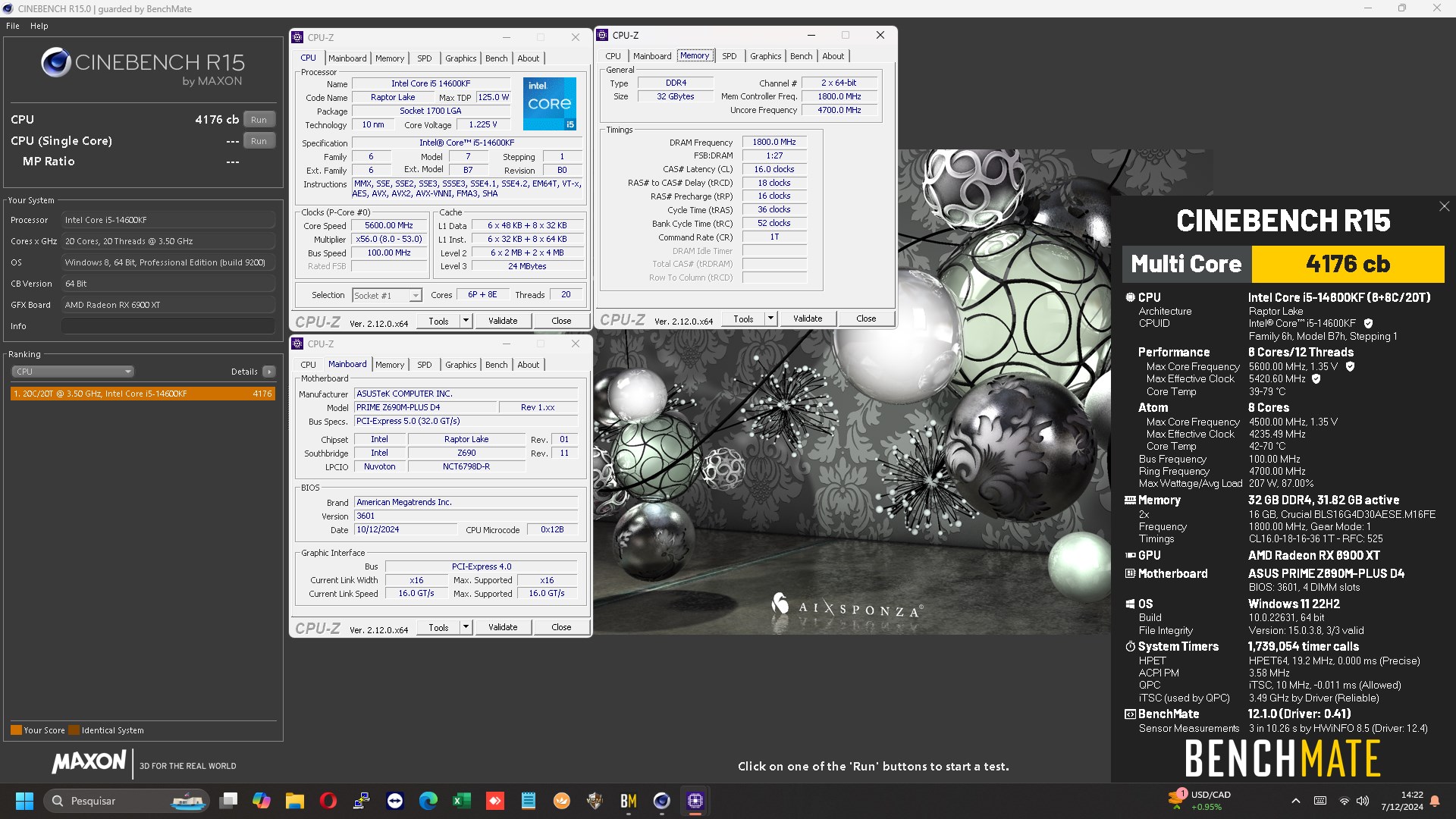Run the CPU multi-core test

259,120
